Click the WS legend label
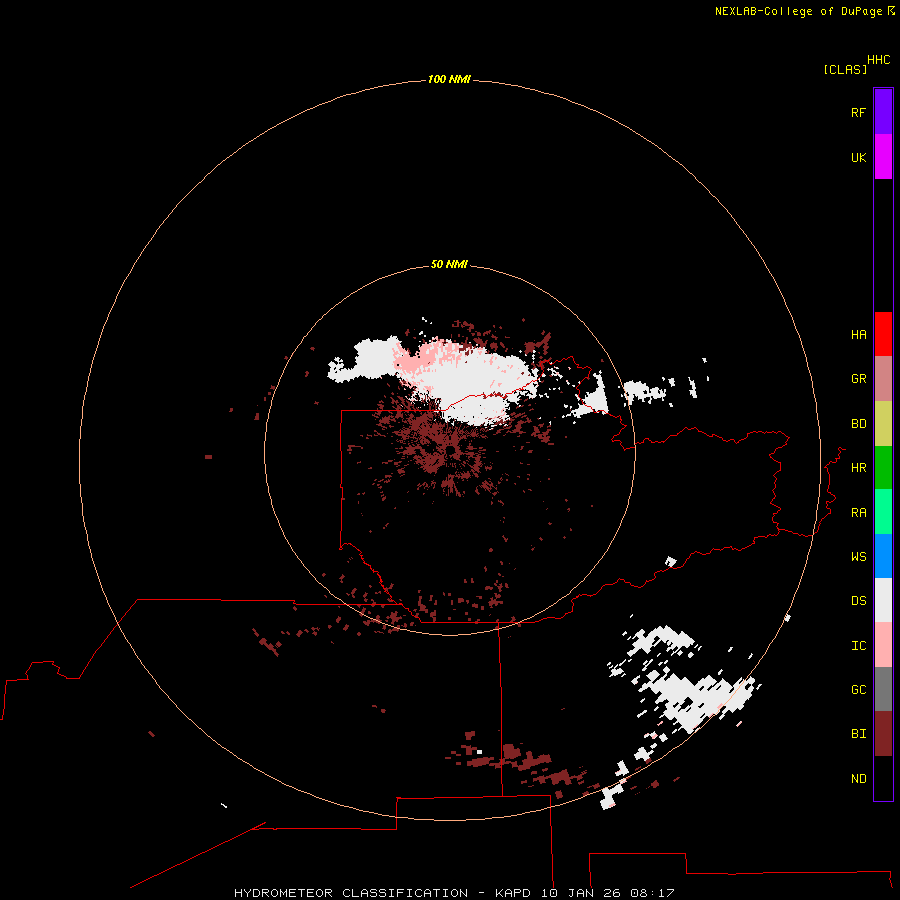Screen dimensions: 900x900 tap(858, 556)
